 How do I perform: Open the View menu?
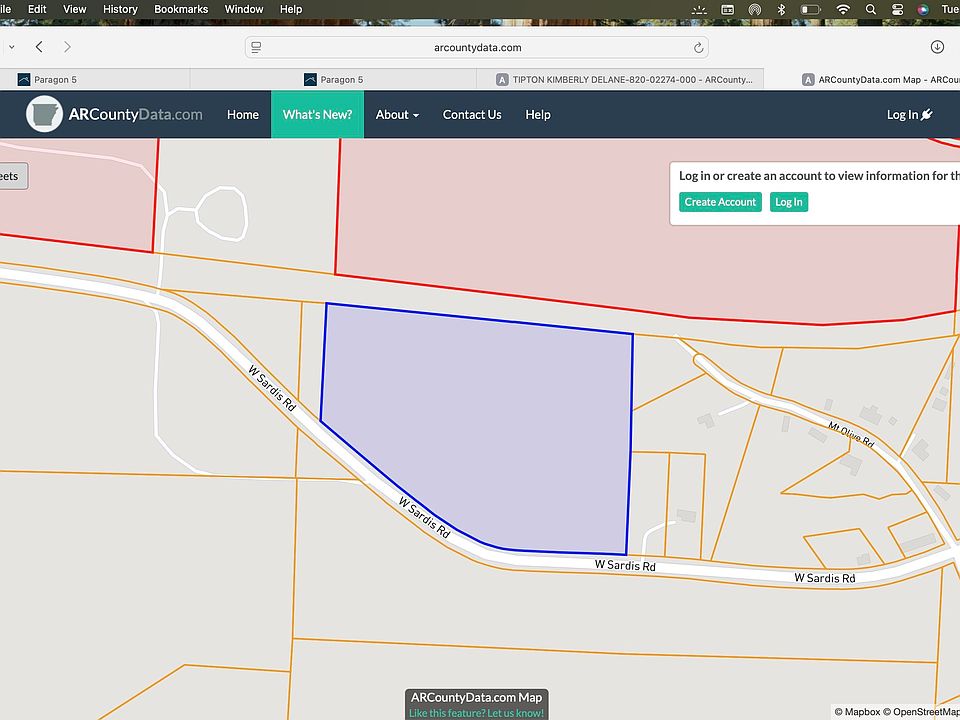click(74, 9)
